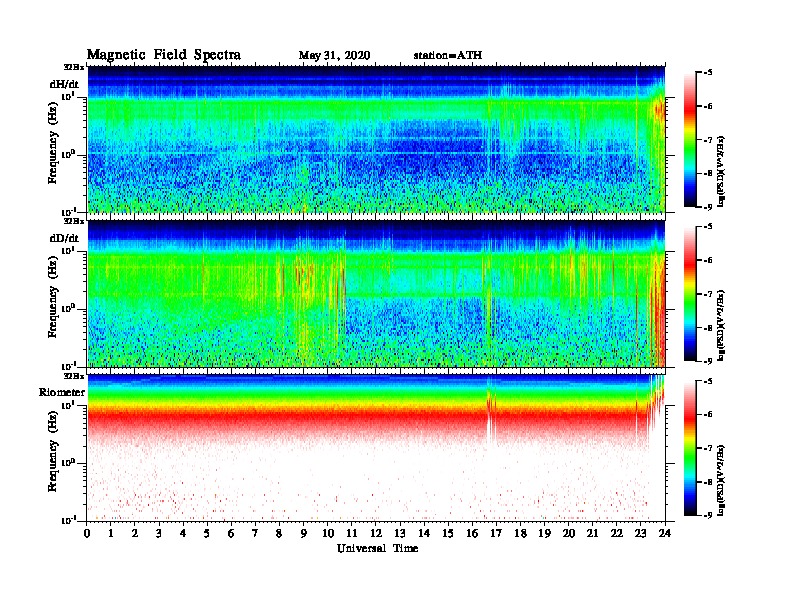This screenshot has width=792, height=612.
Task: Click hour tick label "10" on time axis
Action: [328, 533]
